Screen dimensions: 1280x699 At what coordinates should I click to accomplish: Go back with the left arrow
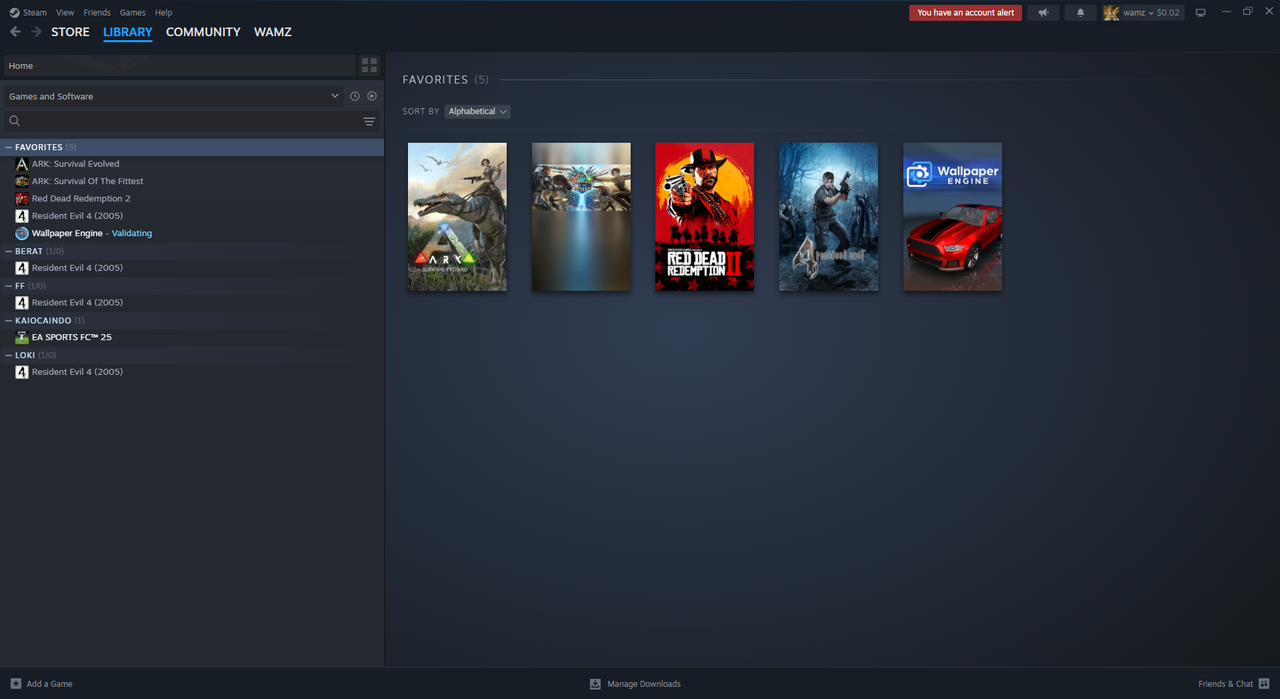click(15, 32)
